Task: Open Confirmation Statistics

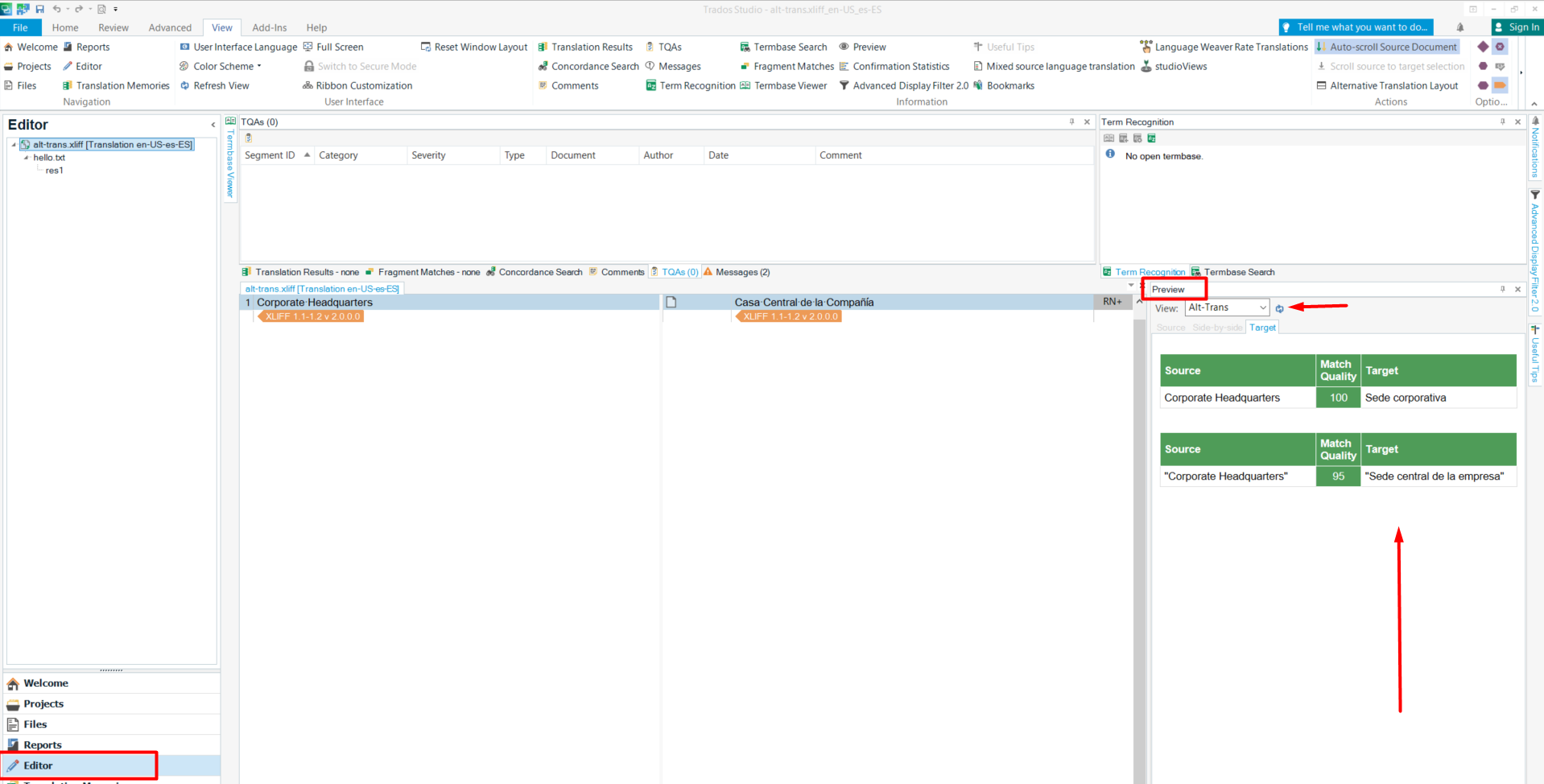Action: [x=894, y=66]
